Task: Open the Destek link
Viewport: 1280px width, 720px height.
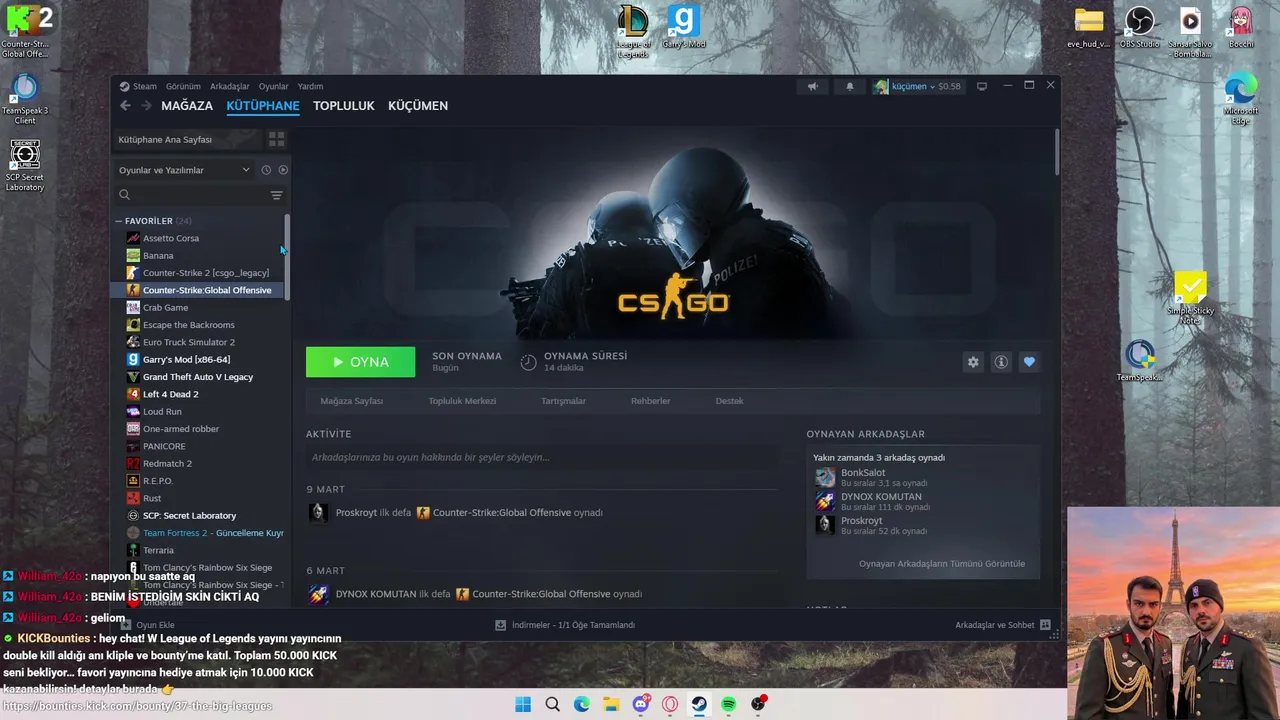Action: [729, 401]
